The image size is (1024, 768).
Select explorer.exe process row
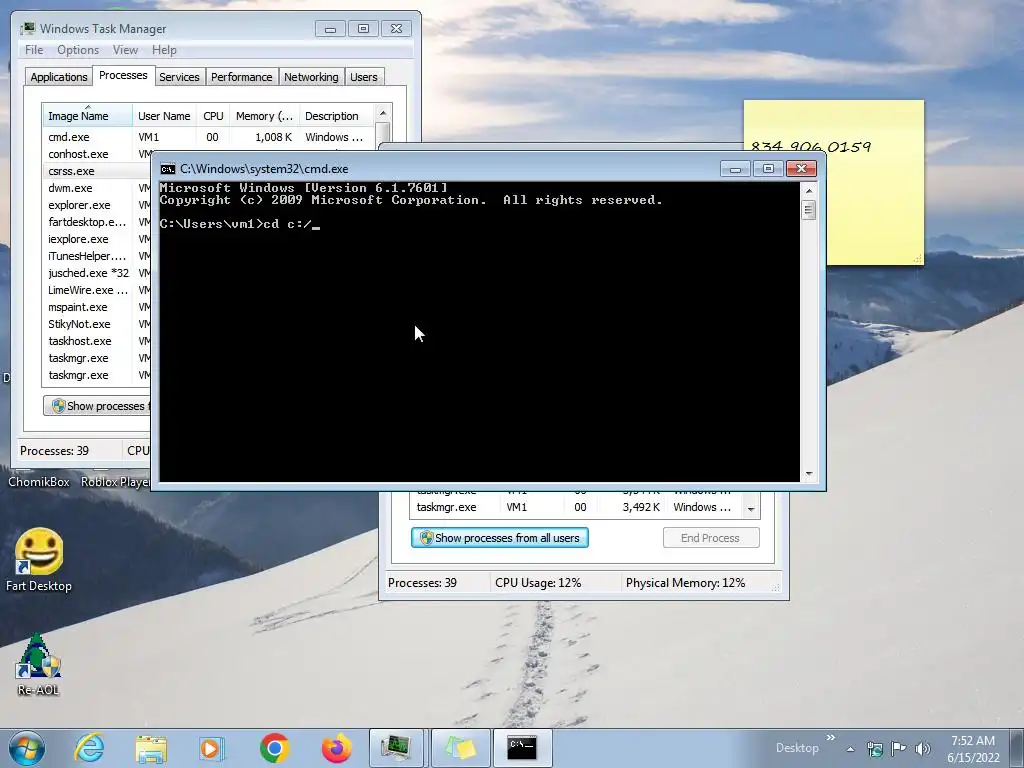(x=97, y=205)
